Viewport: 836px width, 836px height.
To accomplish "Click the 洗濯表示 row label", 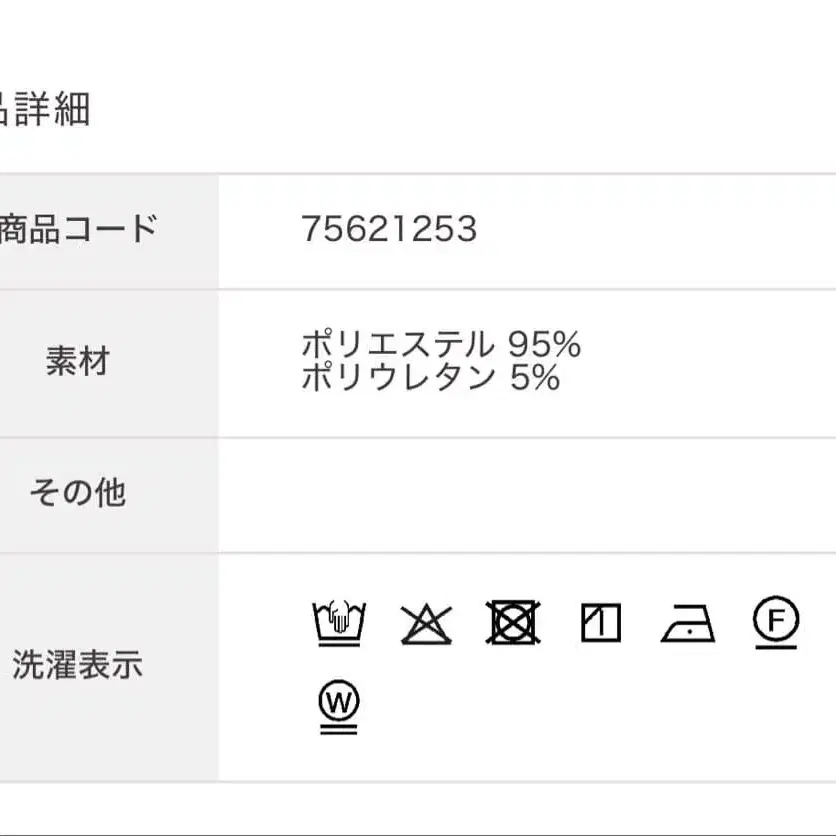I will [x=77, y=665].
